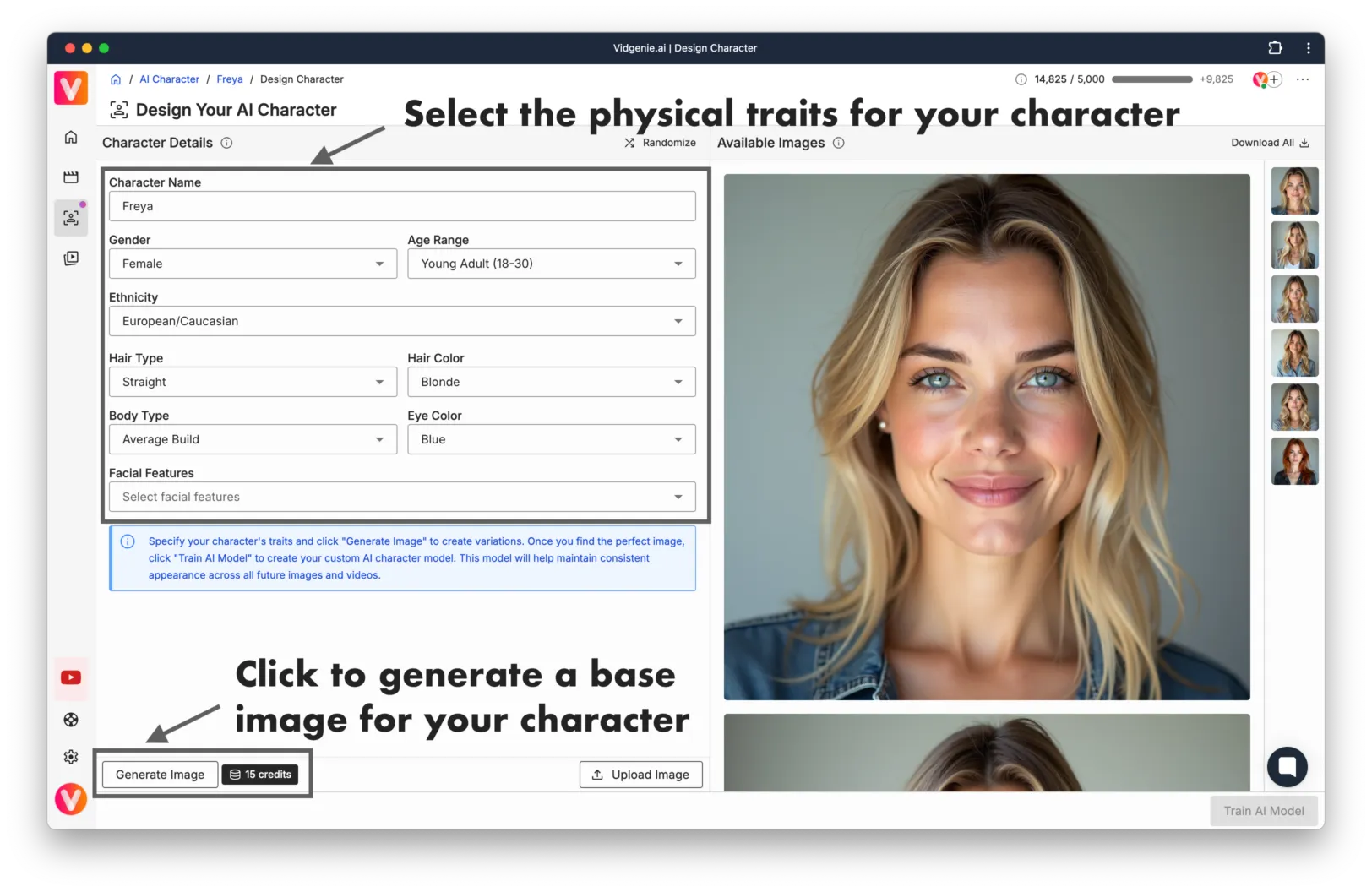Click the Design Character breadcrumb text

coord(302,79)
